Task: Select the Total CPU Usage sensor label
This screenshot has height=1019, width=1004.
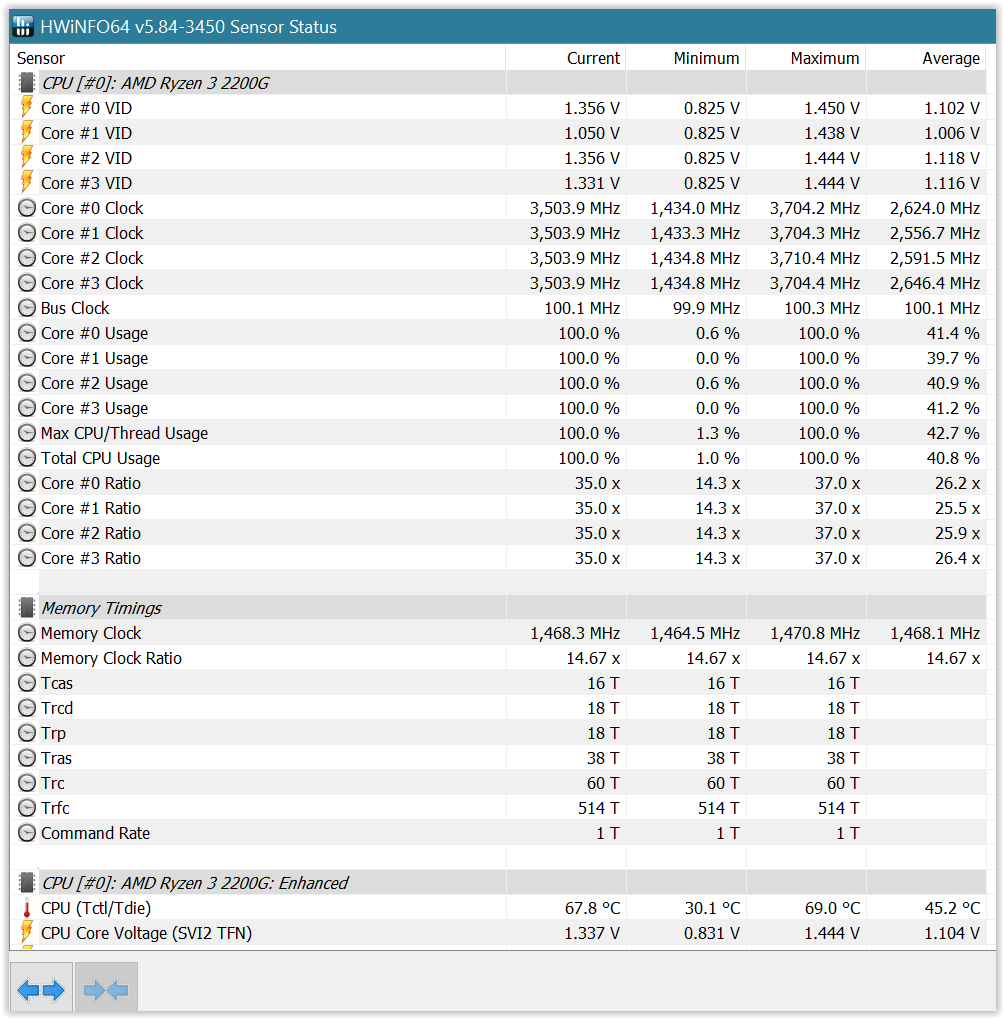Action: click(101, 458)
